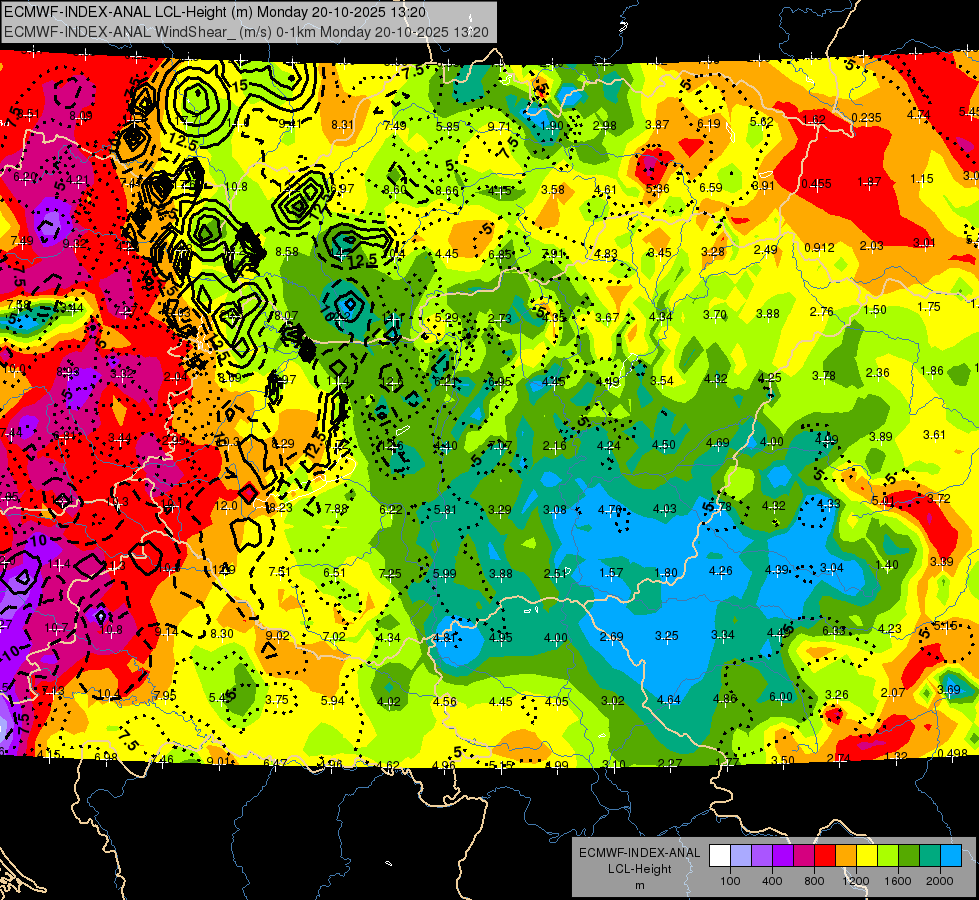Click the light lavender legend swatch

(741, 856)
